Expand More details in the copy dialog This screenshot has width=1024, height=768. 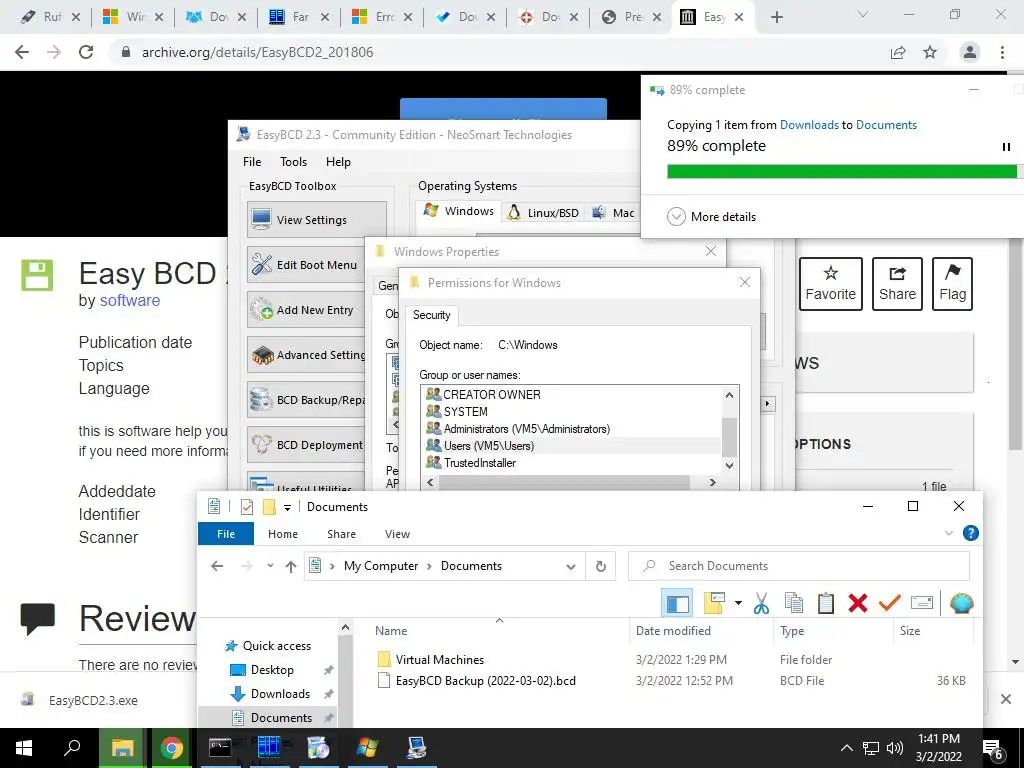tap(711, 217)
